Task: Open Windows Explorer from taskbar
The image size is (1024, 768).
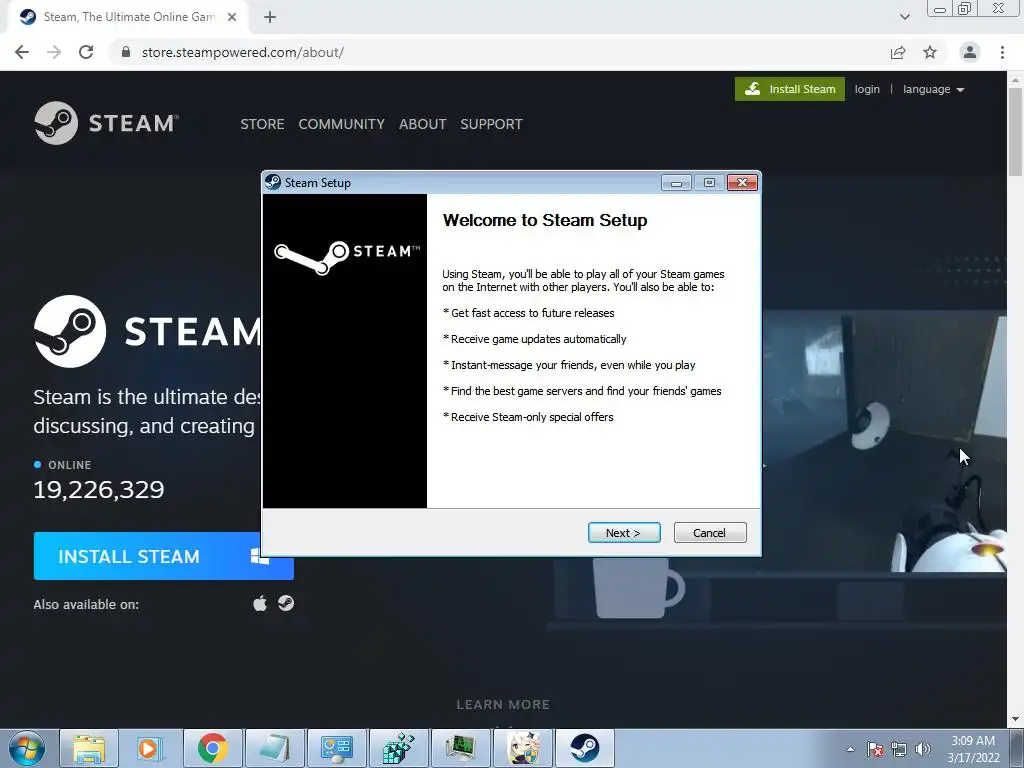Action: [89, 748]
